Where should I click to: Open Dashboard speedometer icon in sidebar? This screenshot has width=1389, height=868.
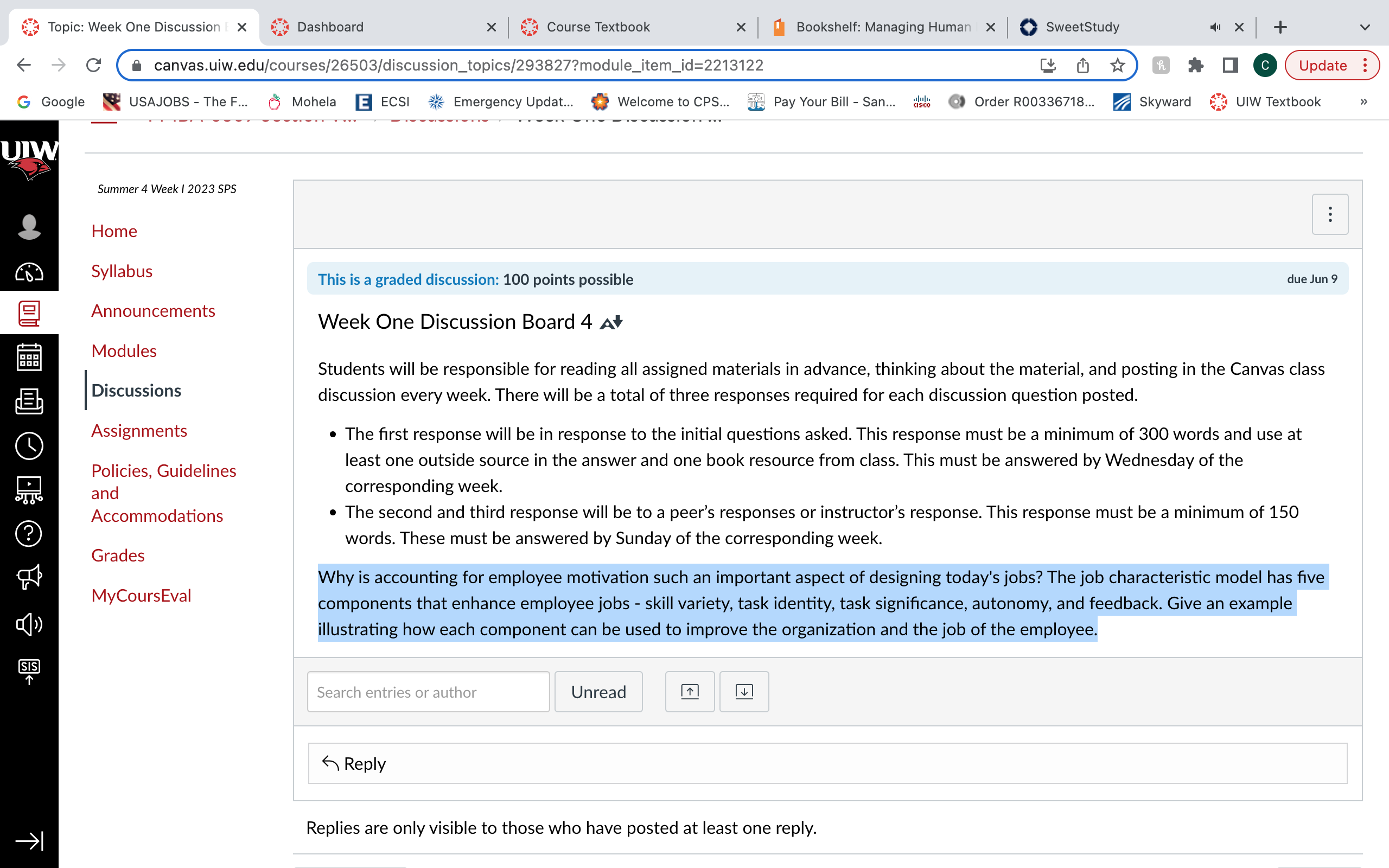29,272
